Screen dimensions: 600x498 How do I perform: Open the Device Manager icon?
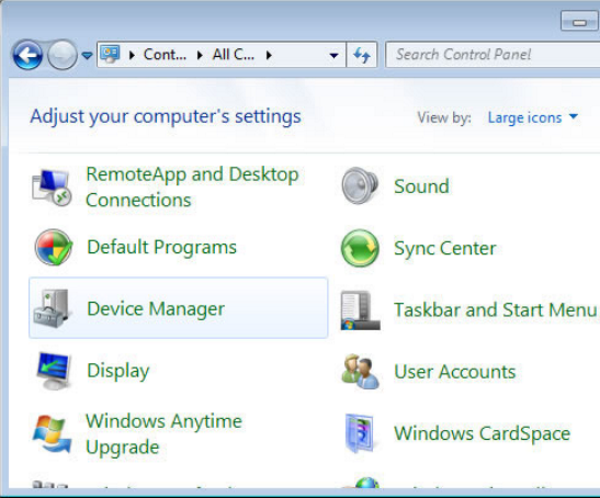(x=52, y=309)
